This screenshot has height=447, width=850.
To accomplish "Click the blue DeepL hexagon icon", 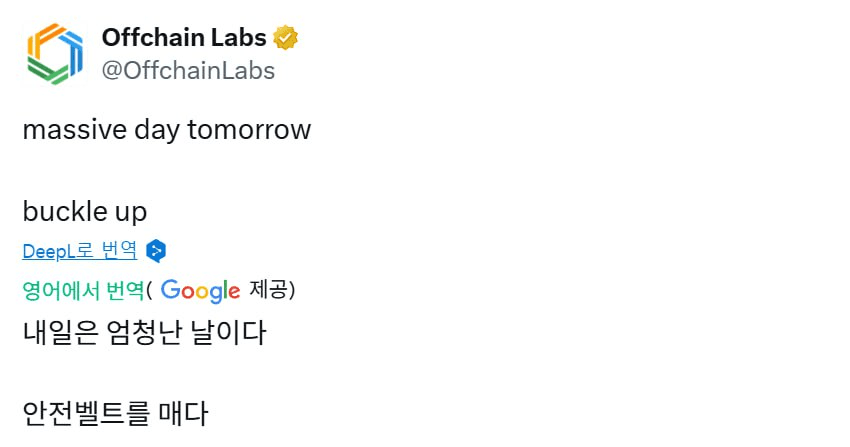I will tap(156, 251).
